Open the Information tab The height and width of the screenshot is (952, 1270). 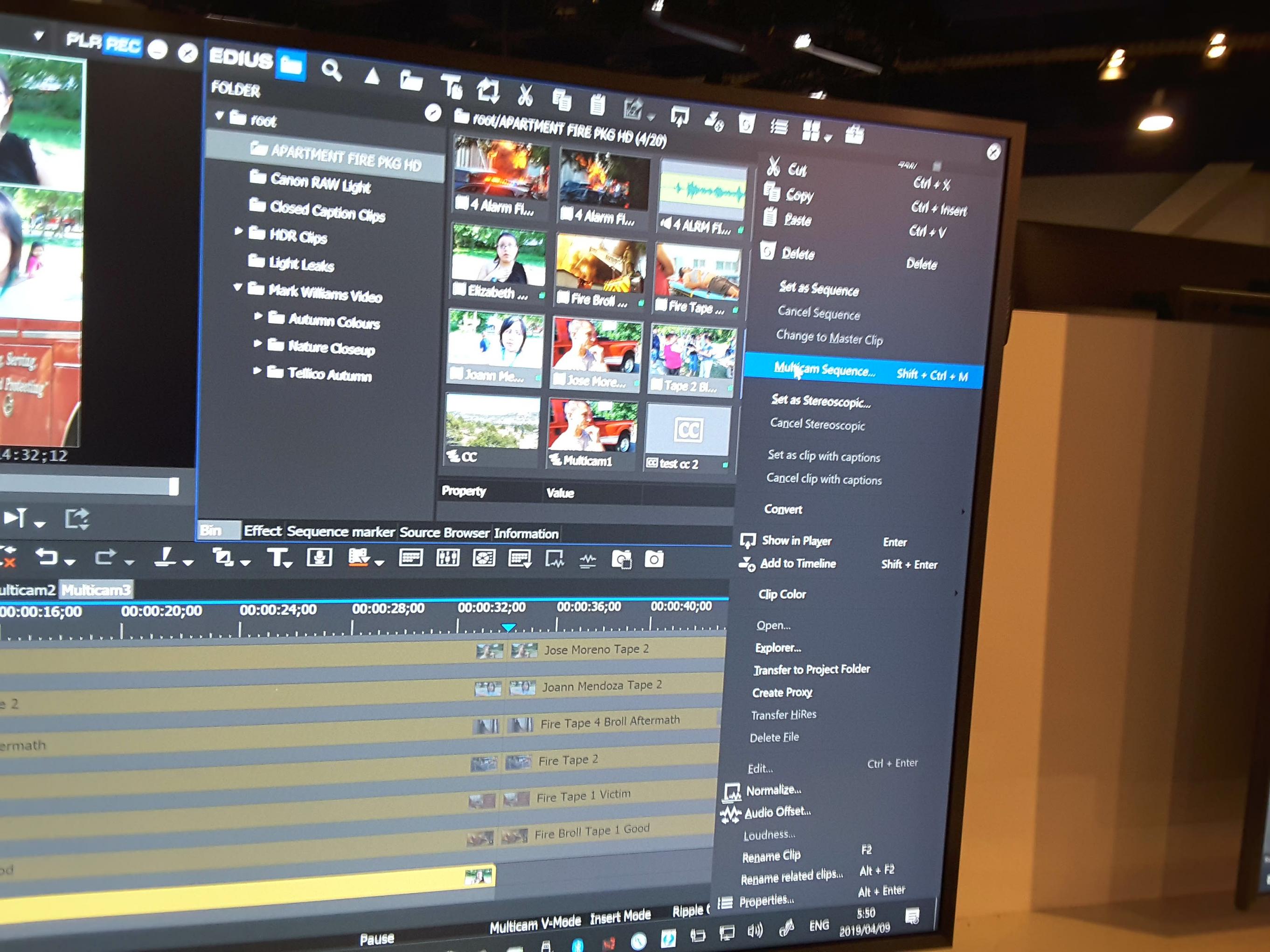tap(526, 534)
